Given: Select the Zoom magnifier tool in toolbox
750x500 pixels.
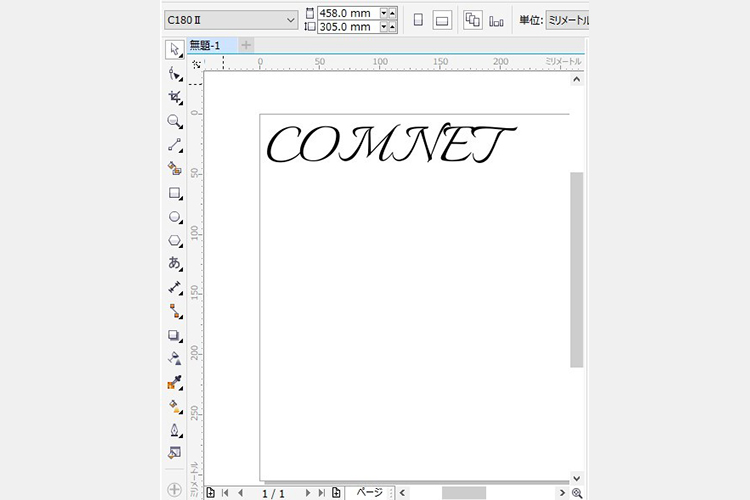Looking at the screenshot, I should (175, 122).
